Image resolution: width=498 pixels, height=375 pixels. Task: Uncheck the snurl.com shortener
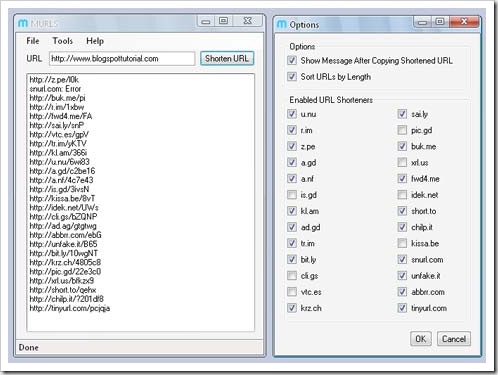pyautogui.click(x=402, y=259)
